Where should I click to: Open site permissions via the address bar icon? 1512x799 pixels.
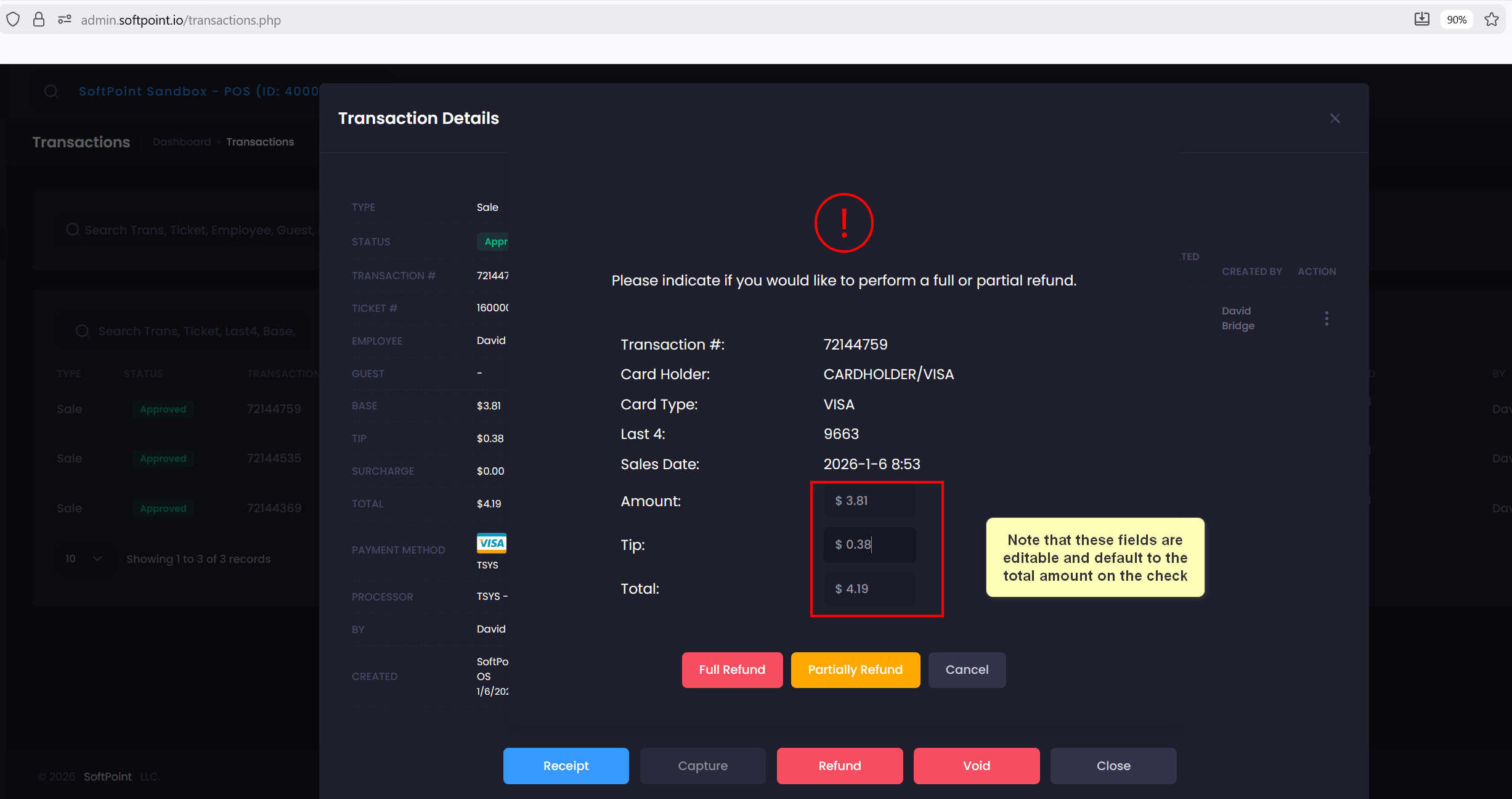coord(64,19)
